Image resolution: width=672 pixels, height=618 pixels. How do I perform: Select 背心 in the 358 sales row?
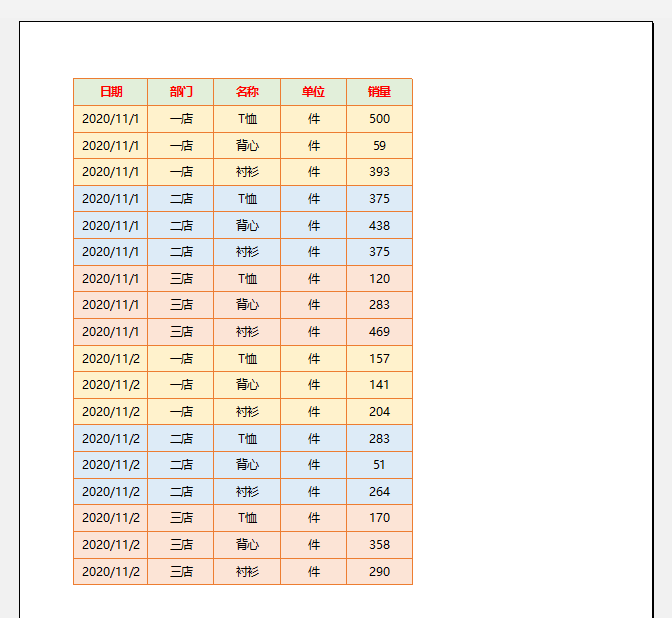(x=247, y=545)
